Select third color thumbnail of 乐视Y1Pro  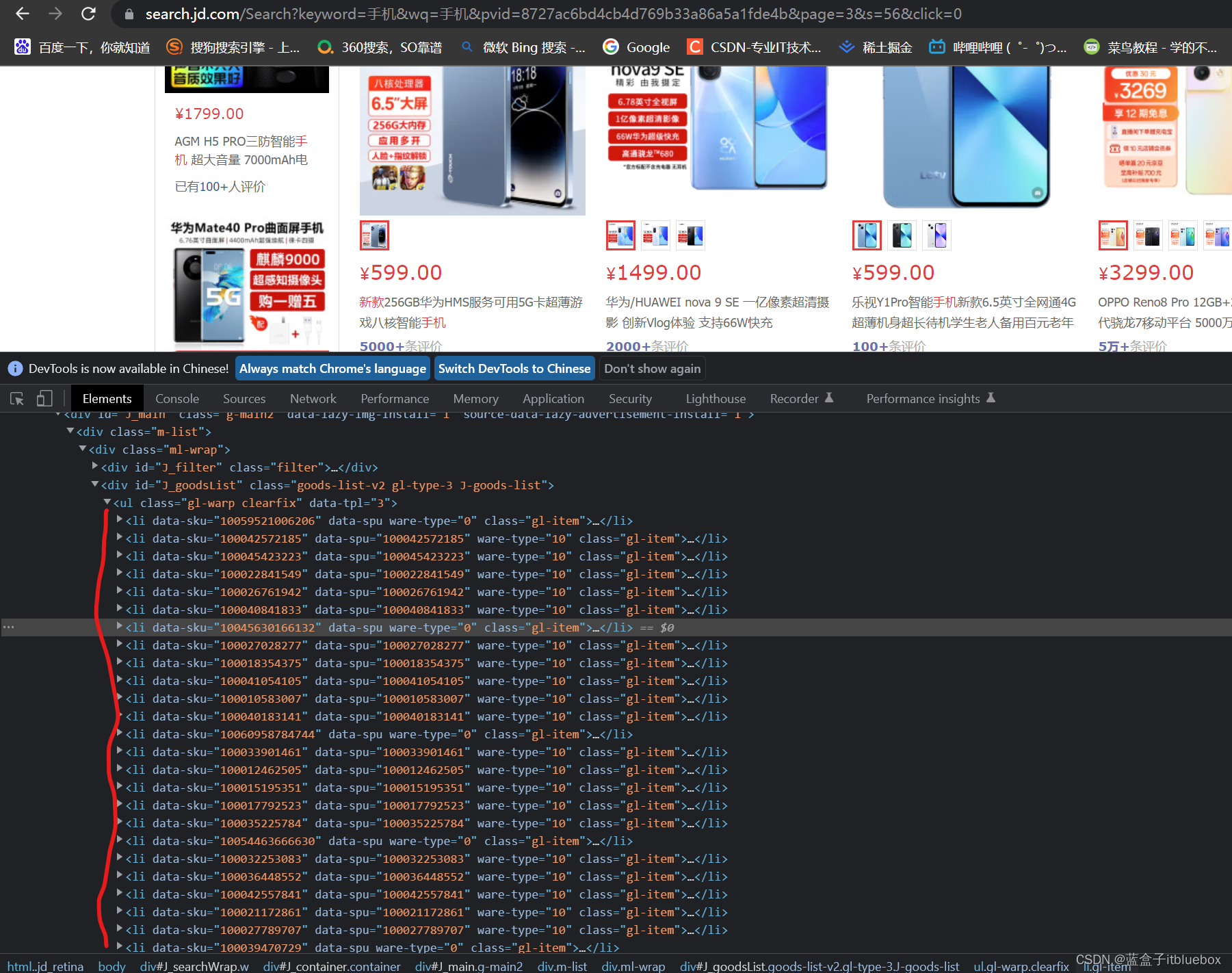[936, 235]
